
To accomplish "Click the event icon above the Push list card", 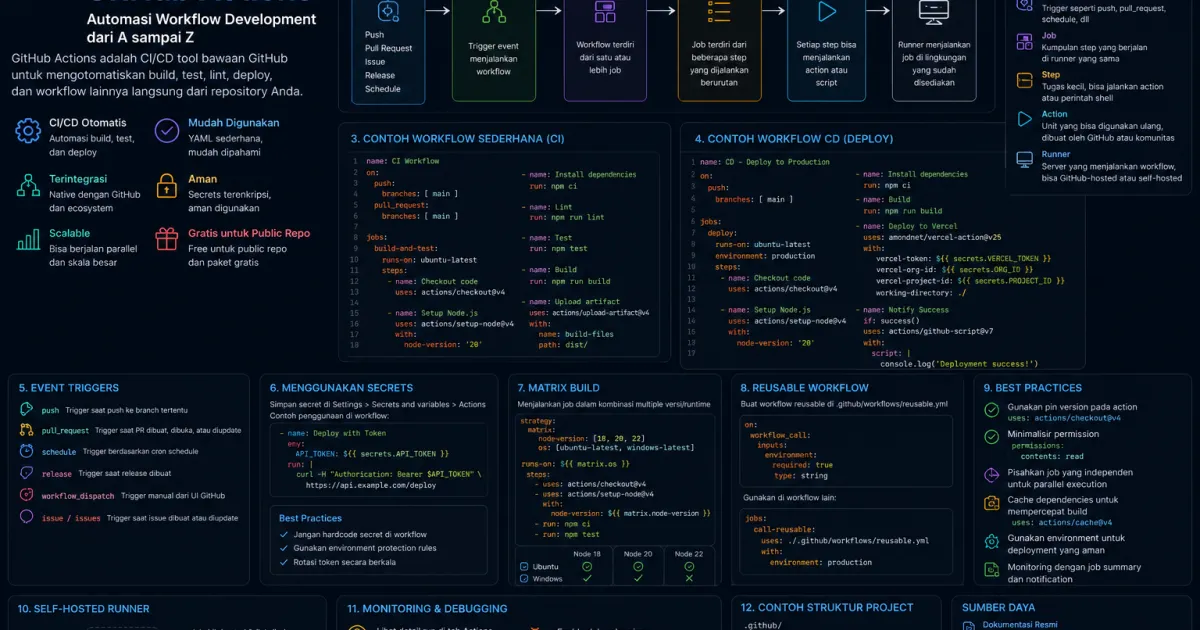I will tap(387, 11).
